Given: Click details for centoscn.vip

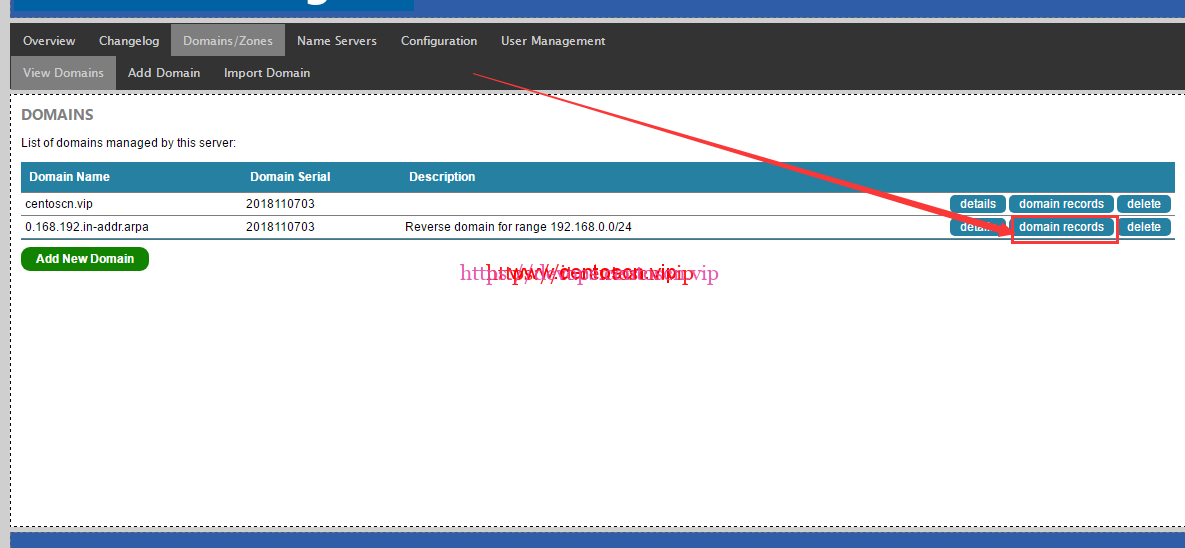Looking at the screenshot, I should tap(977, 204).
